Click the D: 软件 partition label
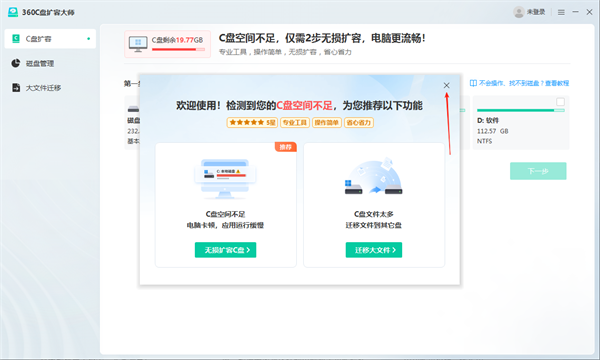Image resolution: width=600 pixels, height=360 pixels. click(488, 121)
